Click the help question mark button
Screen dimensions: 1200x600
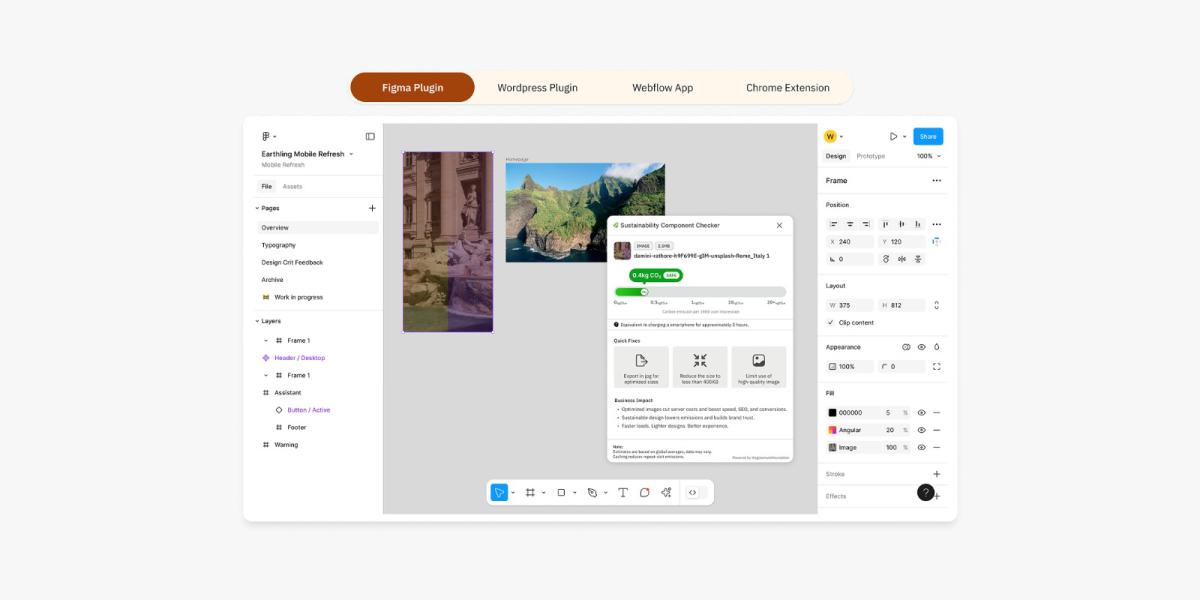tap(926, 492)
